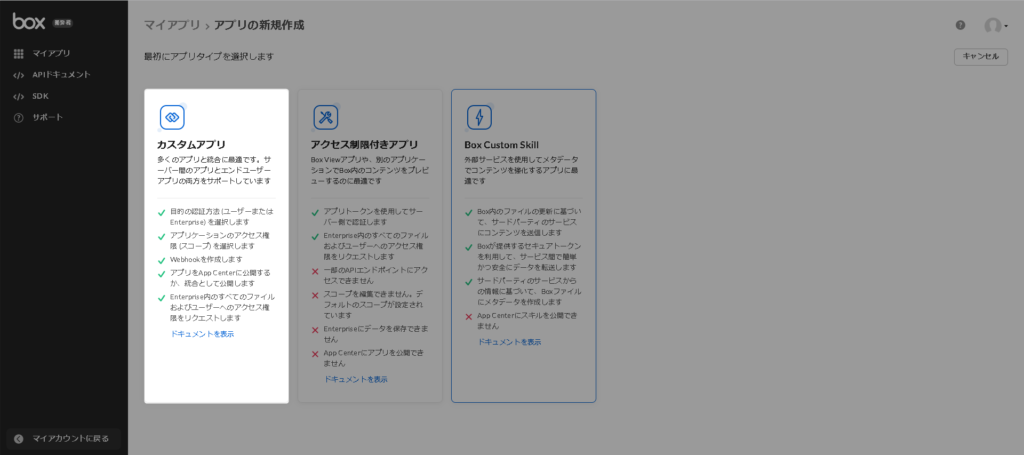Open サポート in the sidebar
Viewport: 1024px width, 455px height.
(48, 118)
